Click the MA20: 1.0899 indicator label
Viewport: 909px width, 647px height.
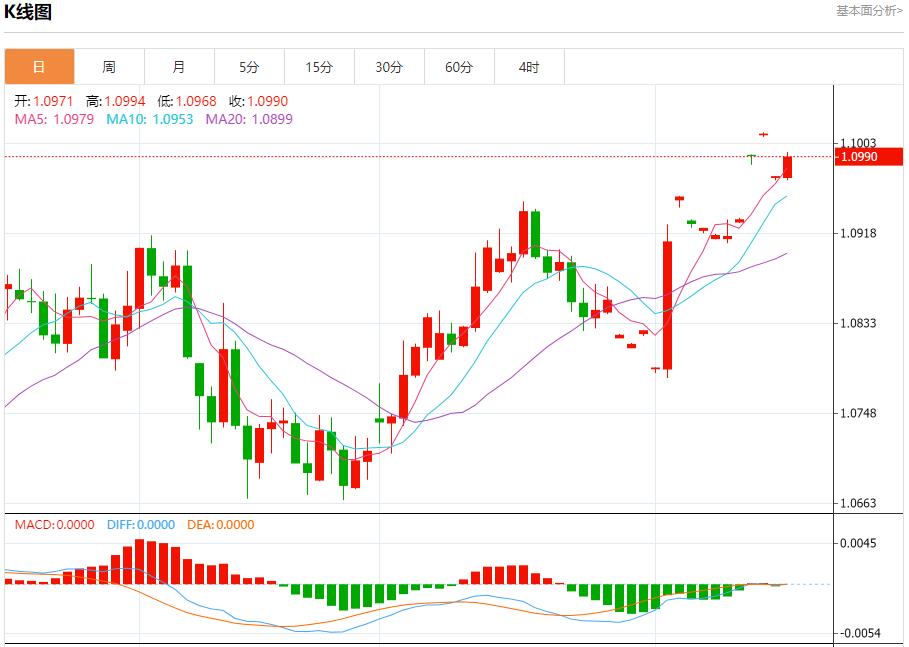coord(249,119)
